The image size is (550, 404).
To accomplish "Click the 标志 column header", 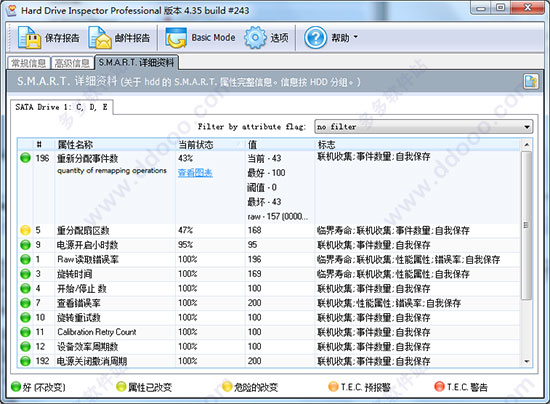I will point(326,144).
